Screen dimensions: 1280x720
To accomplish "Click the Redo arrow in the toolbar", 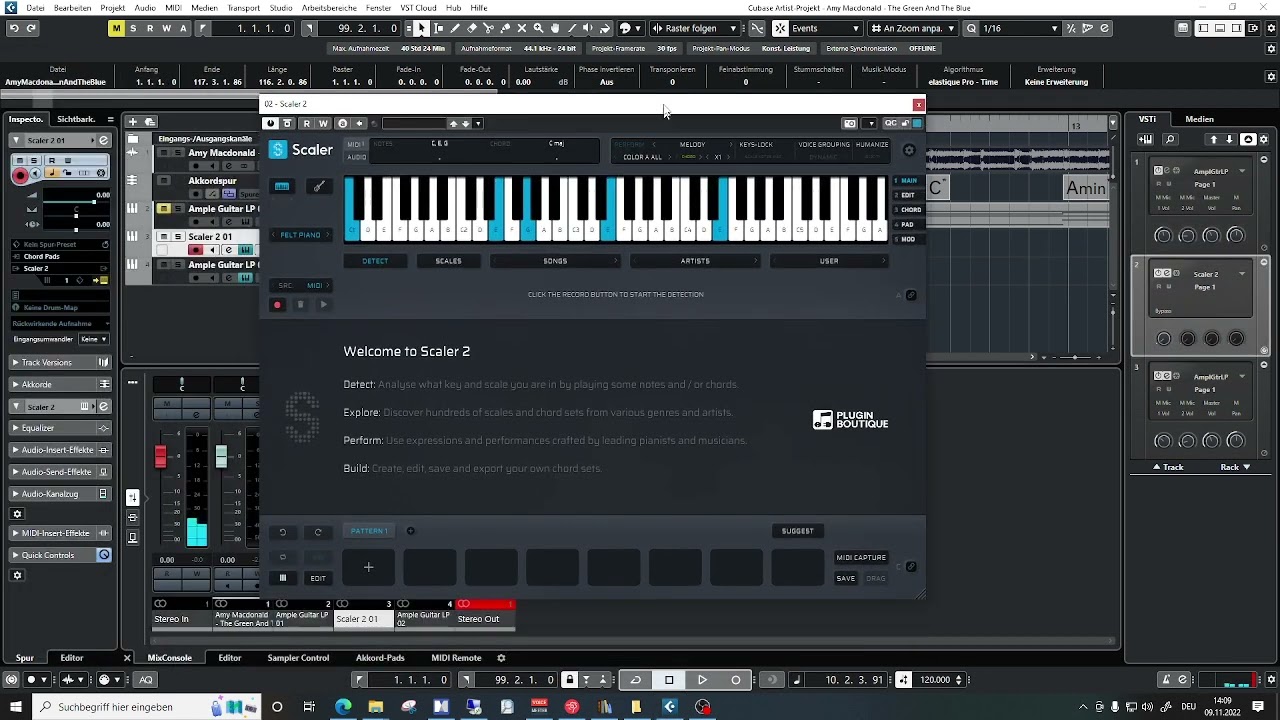I will (x=31, y=28).
